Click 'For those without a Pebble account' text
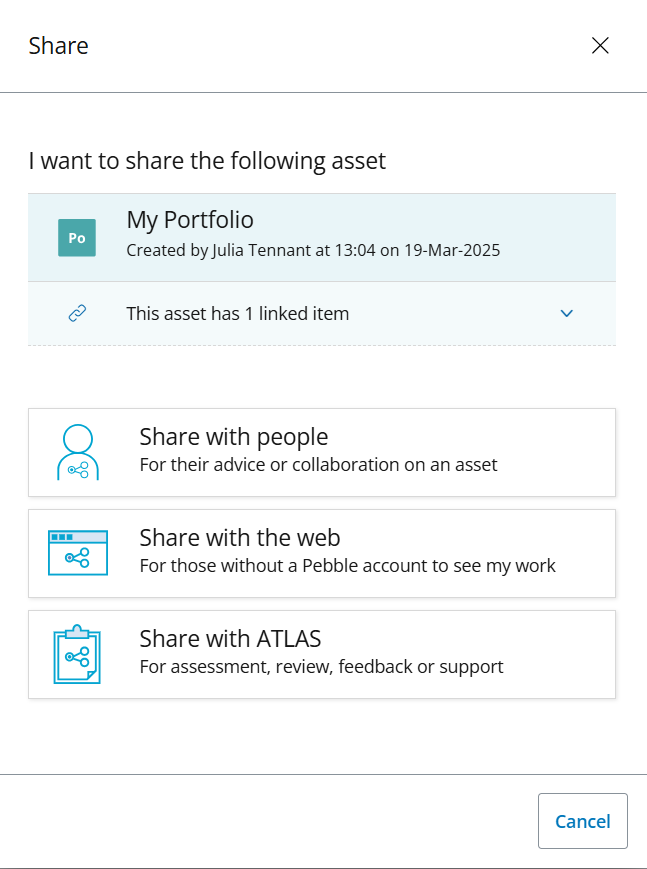Image resolution: width=647 pixels, height=869 pixels. [x=348, y=565]
